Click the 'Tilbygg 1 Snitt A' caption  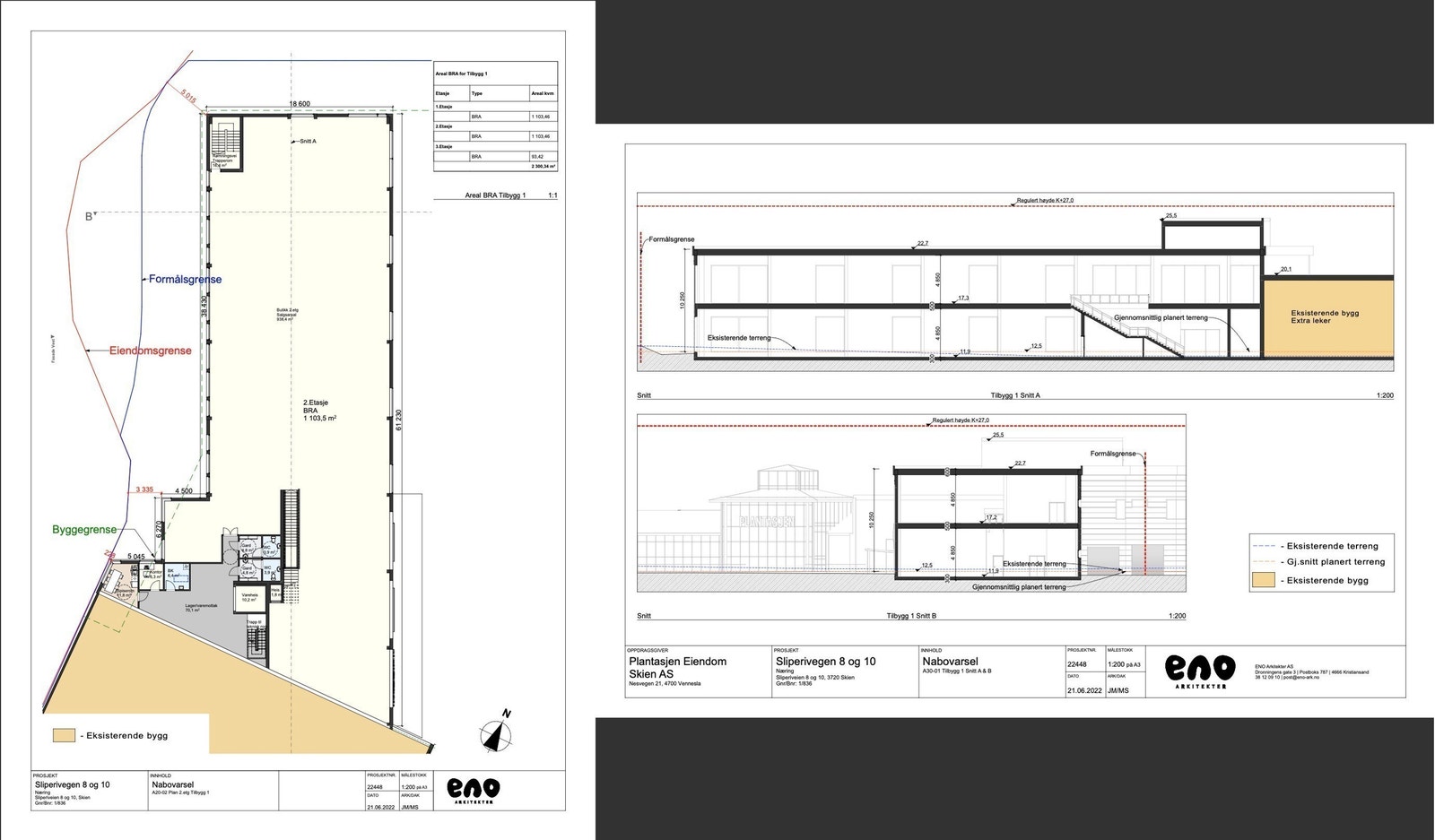(1015, 395)
